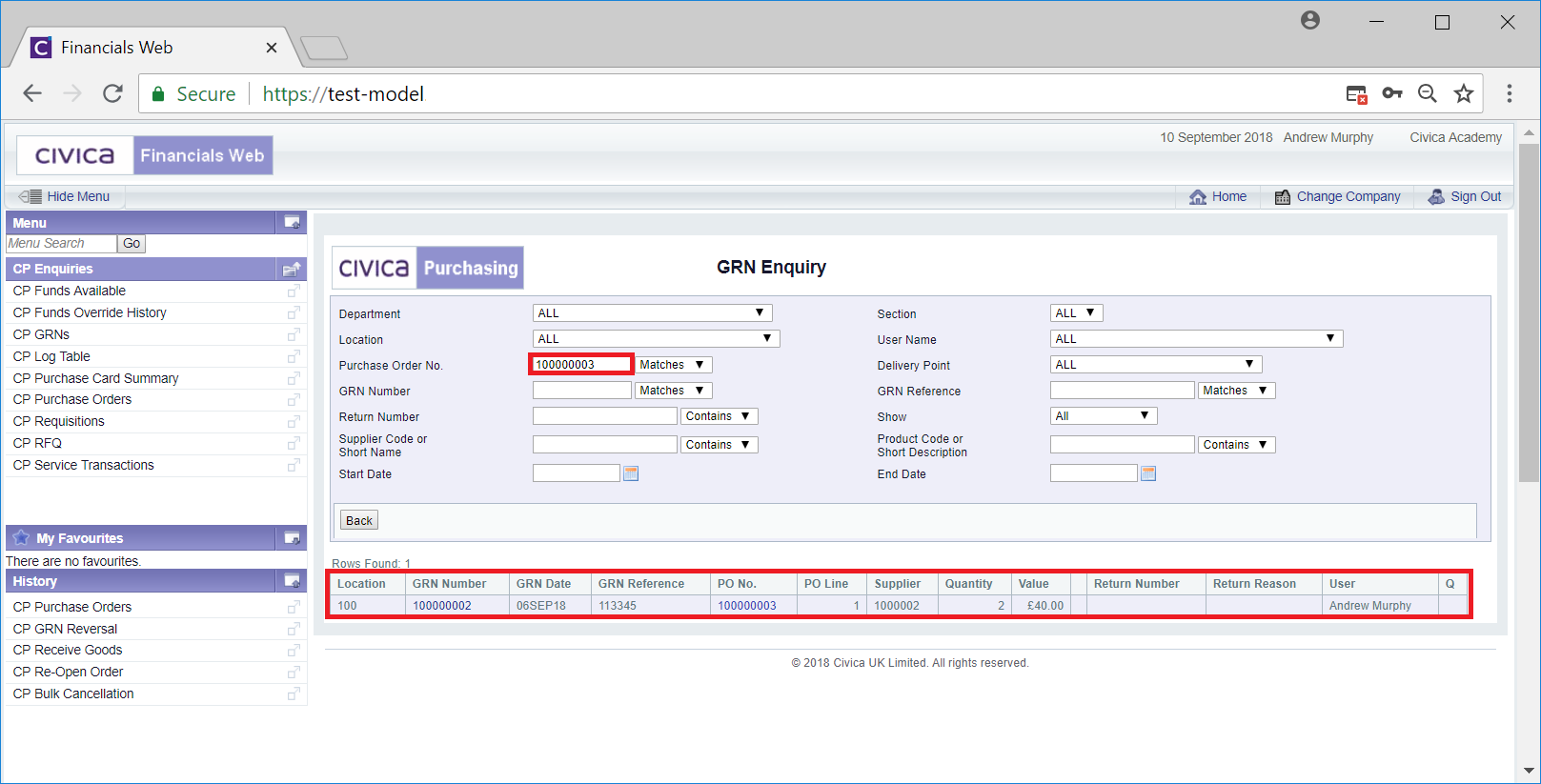Open Chrome three-dot menu
This screenshot has height=784, width=1541.
click(1509, 93)
